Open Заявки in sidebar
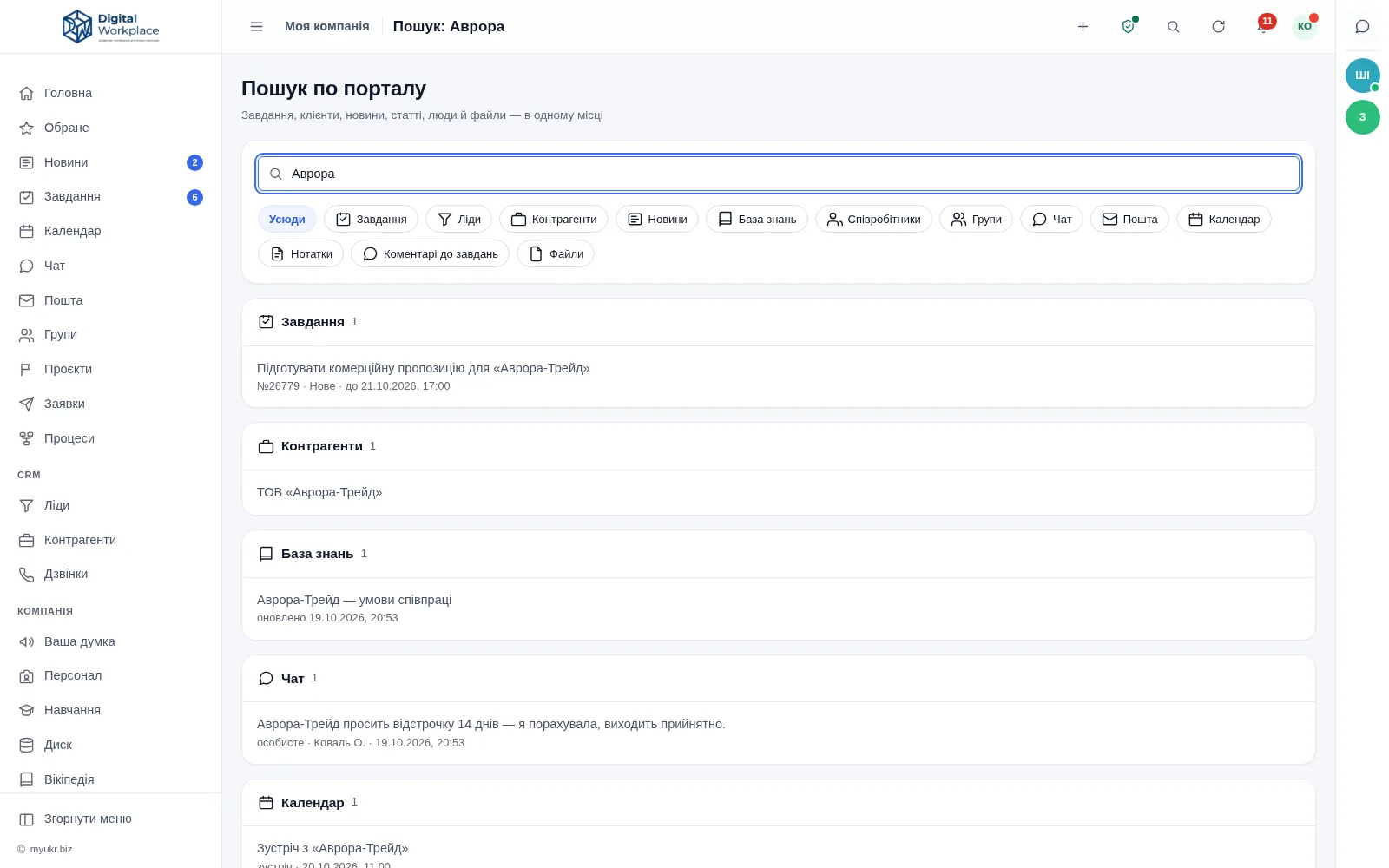The width and height of the screenshot is (1389, 868). coord(111,404)
